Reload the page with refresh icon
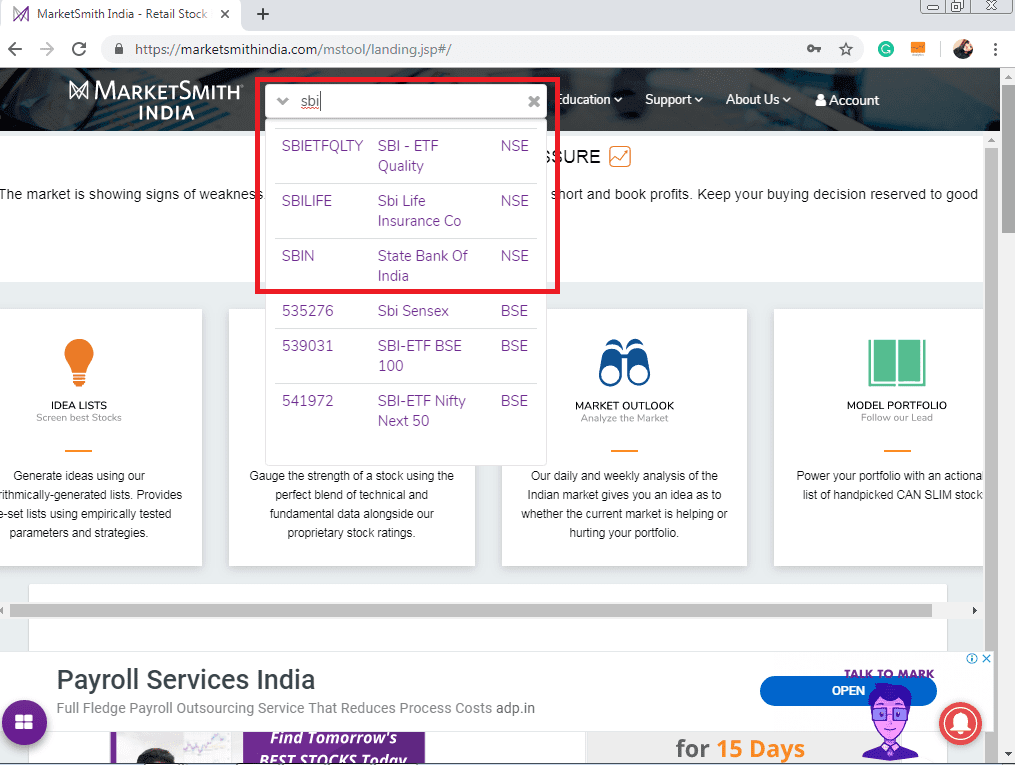The width and height of the screenshot is (1015, 765). (x=79, y=49)
